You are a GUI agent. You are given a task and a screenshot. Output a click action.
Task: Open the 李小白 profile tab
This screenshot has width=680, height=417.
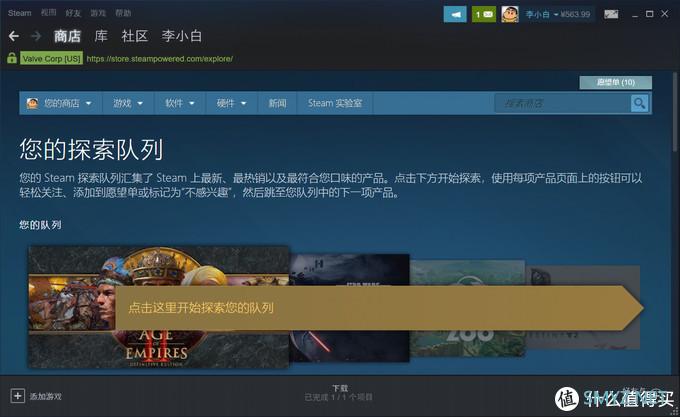(x=182, y=36)
